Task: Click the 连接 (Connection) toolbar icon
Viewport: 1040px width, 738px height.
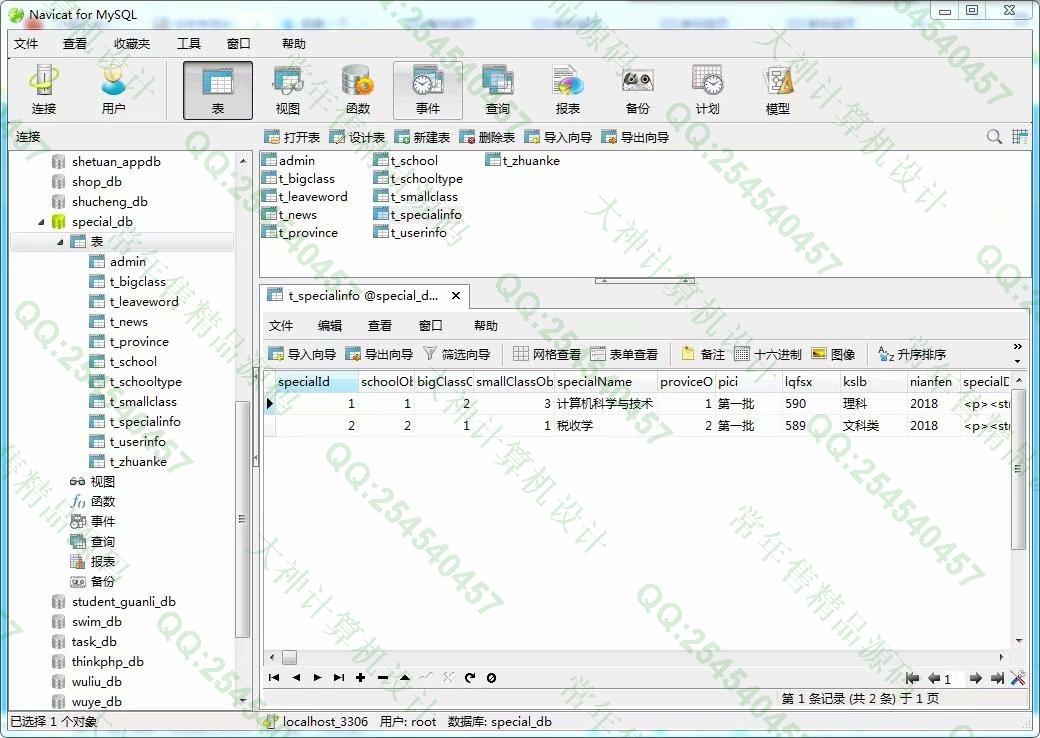Action: tap(44, 90)
